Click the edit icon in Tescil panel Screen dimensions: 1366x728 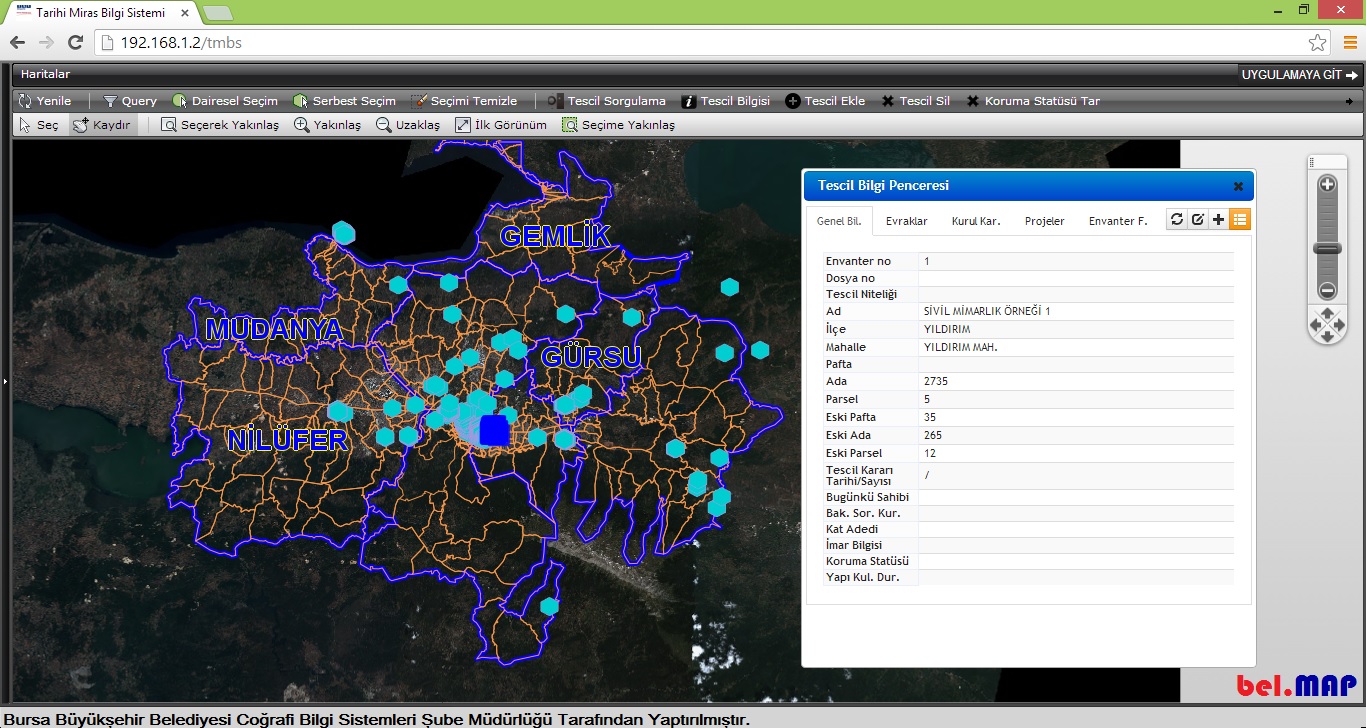(x=1198, y=220)
